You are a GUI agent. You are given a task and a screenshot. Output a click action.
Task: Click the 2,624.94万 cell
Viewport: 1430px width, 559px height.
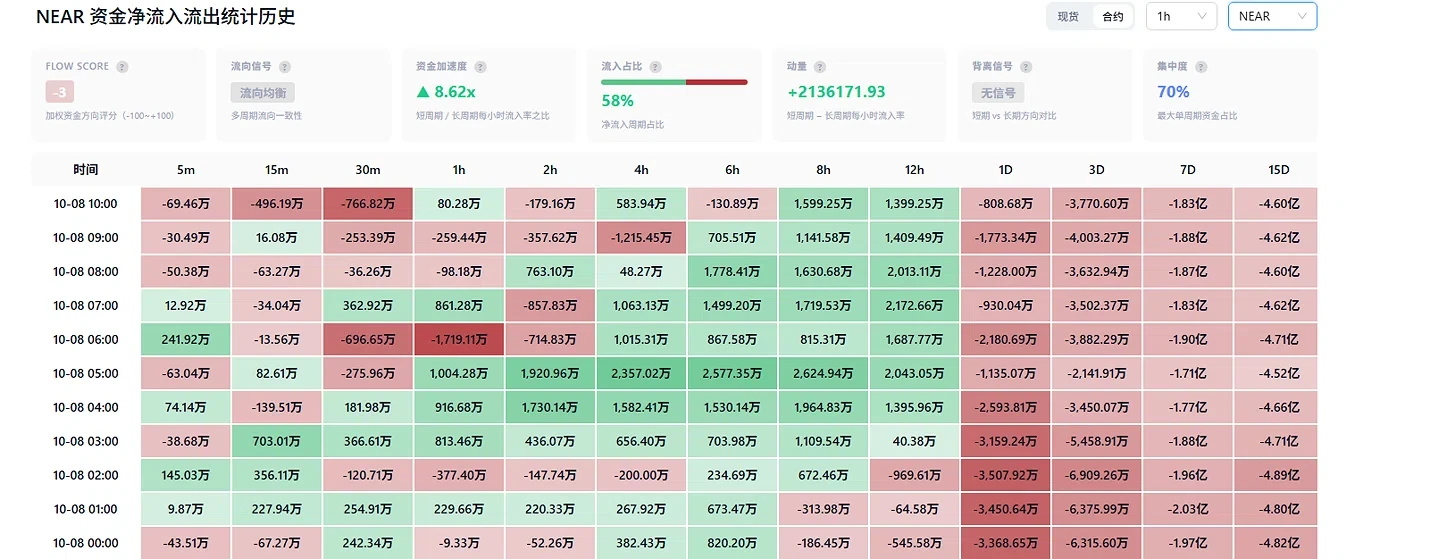pyautogui.click(x=823, y=374)
